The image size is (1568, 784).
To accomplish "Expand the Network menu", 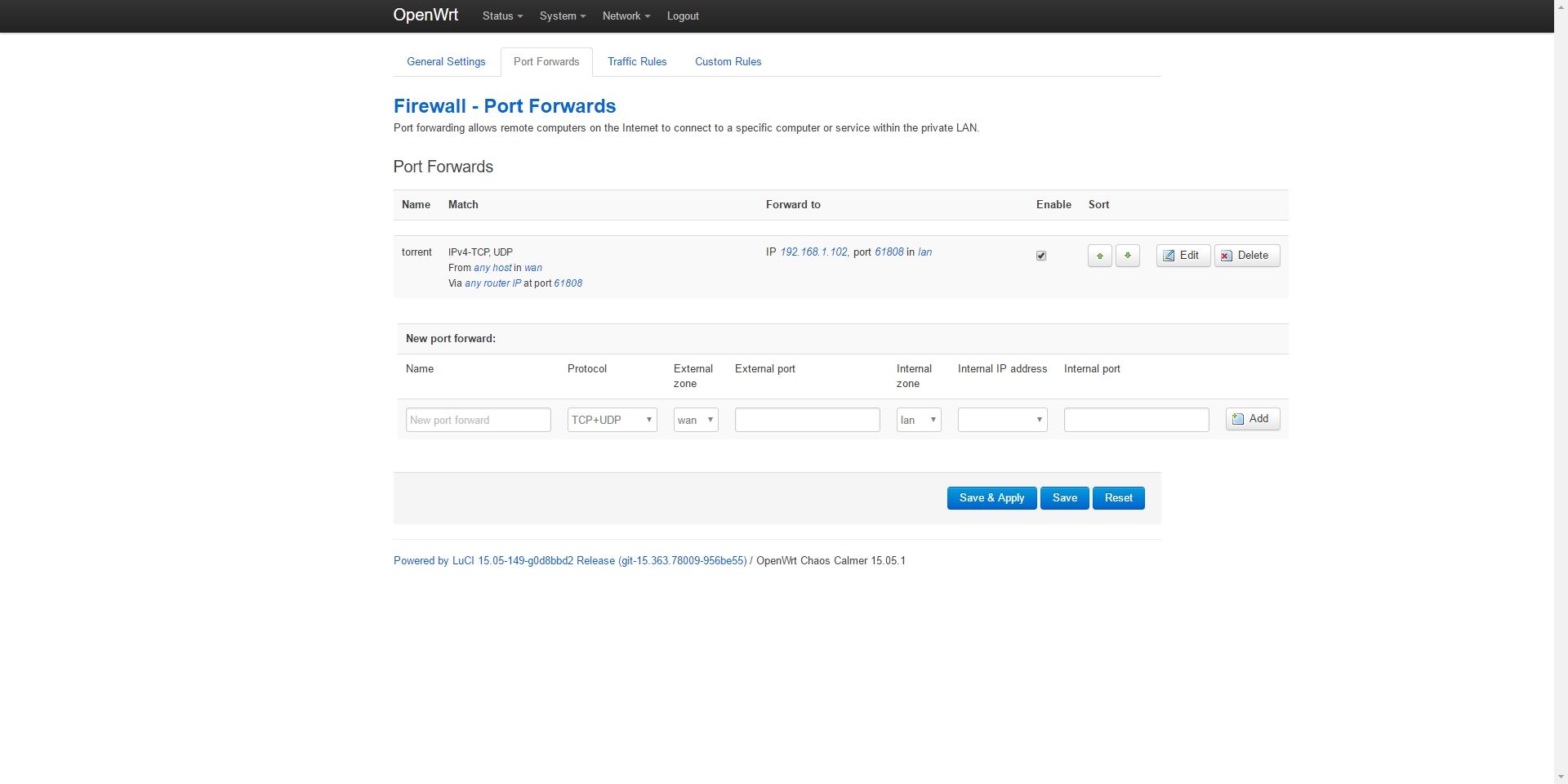I will click(626, 16).
